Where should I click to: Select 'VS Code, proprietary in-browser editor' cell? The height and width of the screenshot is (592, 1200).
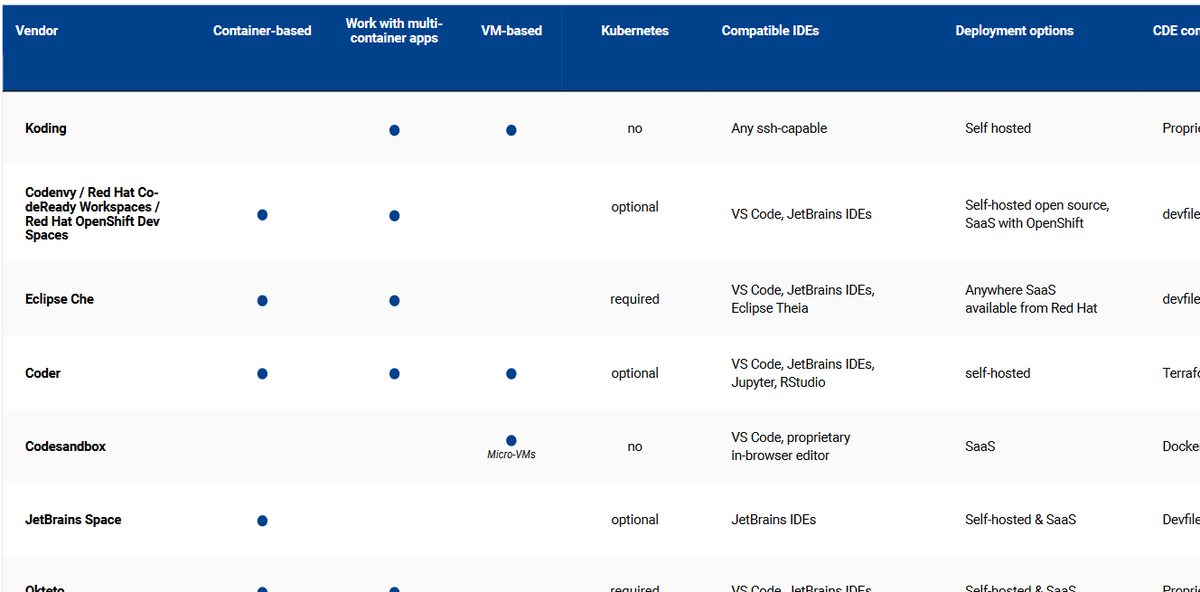click(791, 446)
